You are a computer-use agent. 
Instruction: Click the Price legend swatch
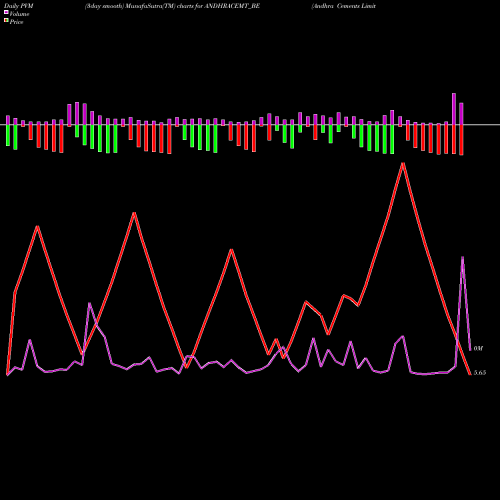click(x=6, y=21)
